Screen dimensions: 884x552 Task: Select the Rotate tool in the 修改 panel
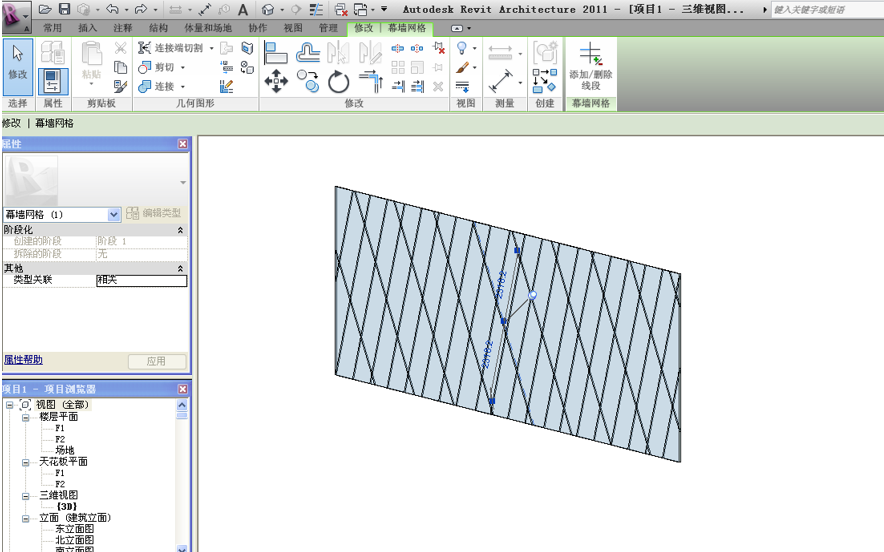coord(339,82)
